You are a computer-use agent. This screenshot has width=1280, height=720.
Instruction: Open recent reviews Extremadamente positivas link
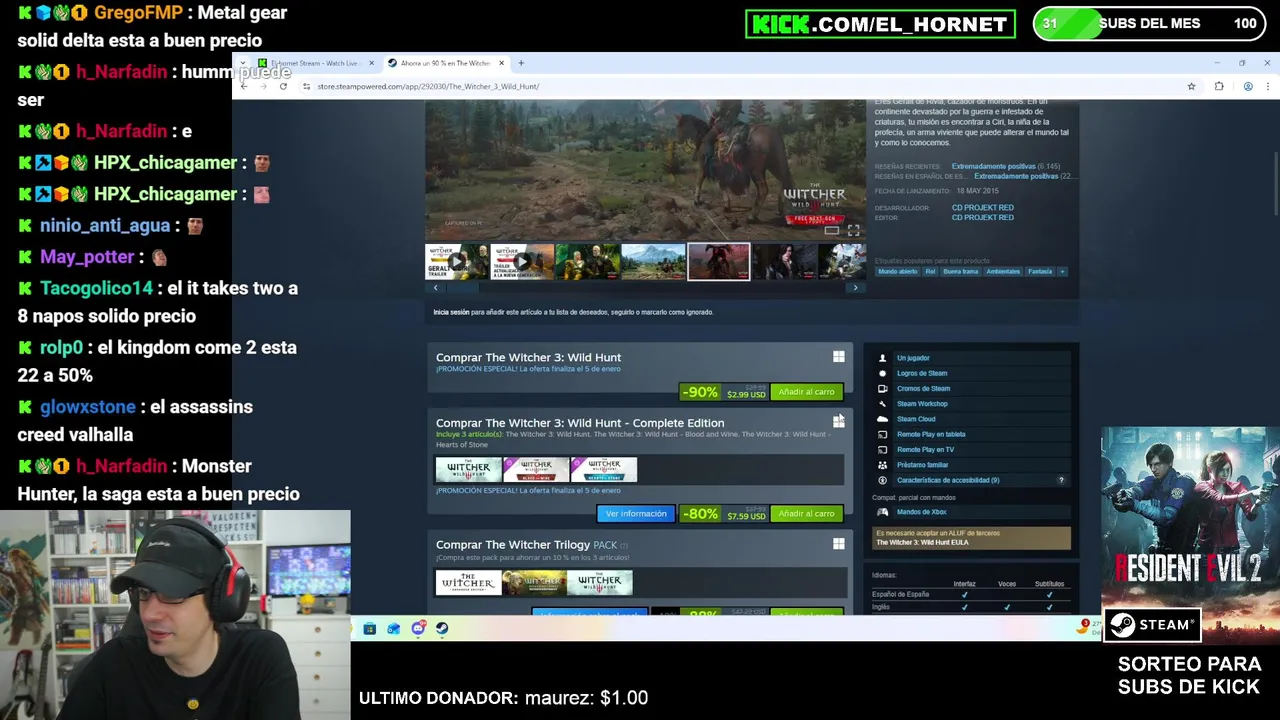(x=993, y=166)
